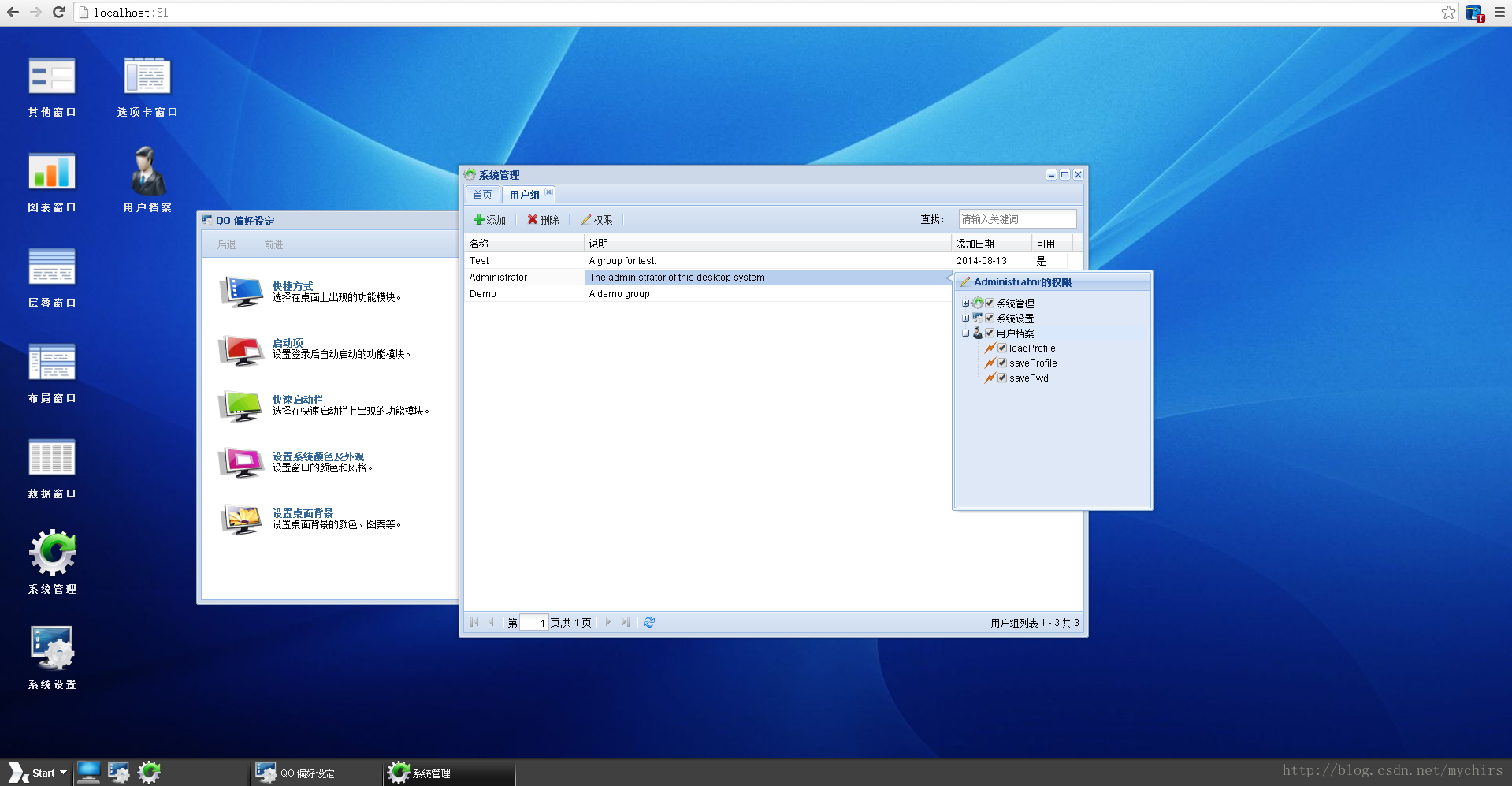Open the 设置系统颜色及外观 link
Viewport: 1512px width, 786px height.
tap(318, 456)
